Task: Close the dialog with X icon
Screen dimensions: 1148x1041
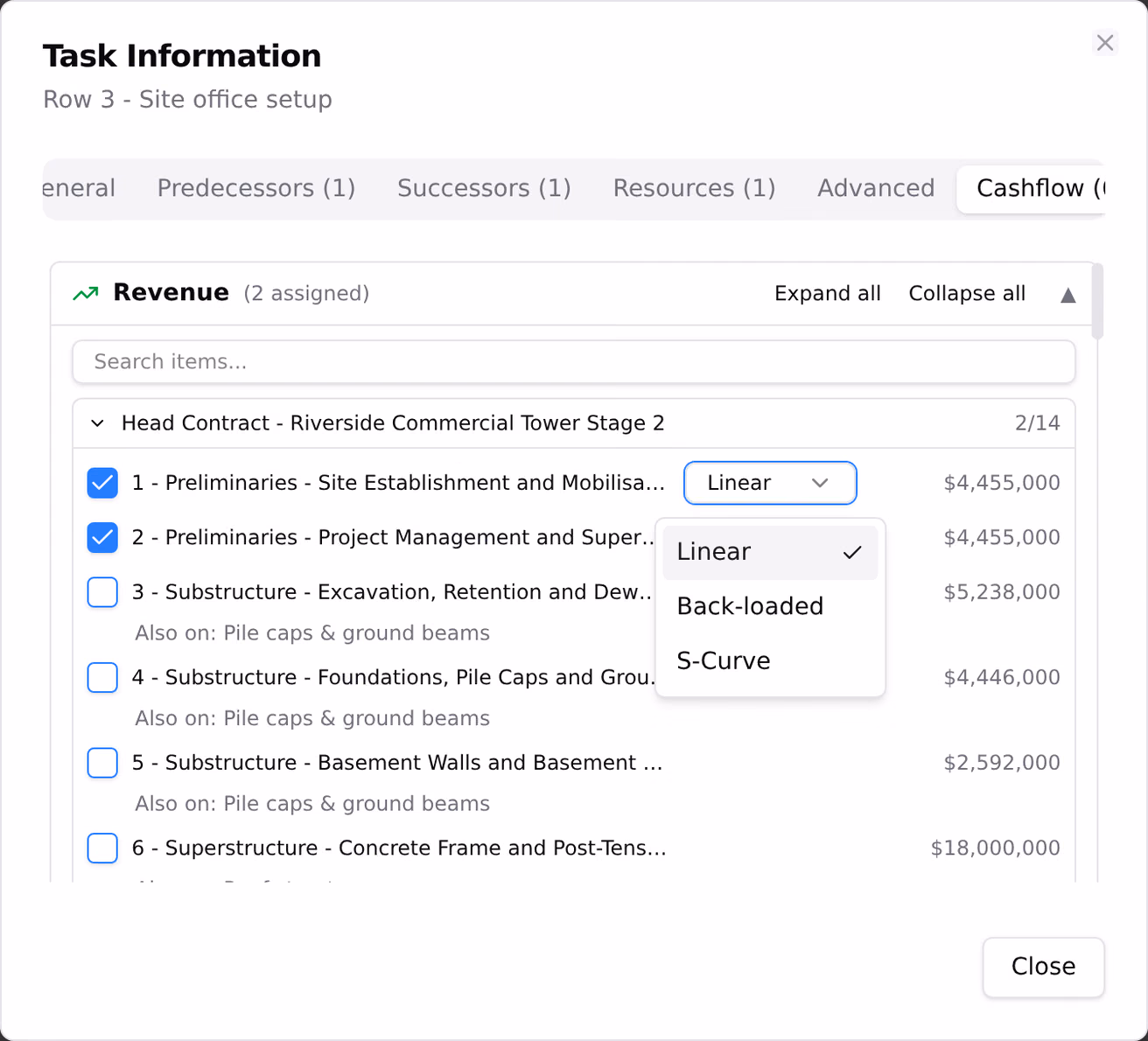Action: pyautogui.click(x=1105, y=43)
